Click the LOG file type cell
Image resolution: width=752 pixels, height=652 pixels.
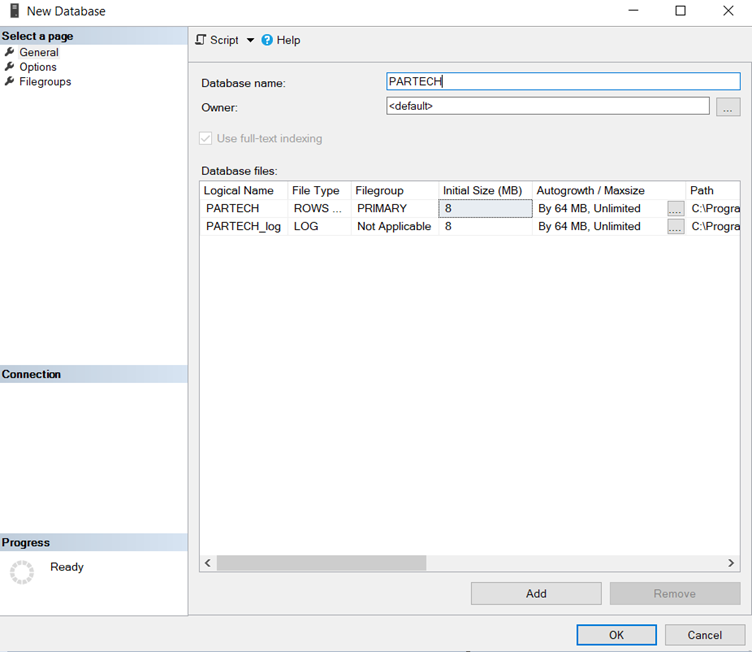pyautogui.click(x=319, y=226)
